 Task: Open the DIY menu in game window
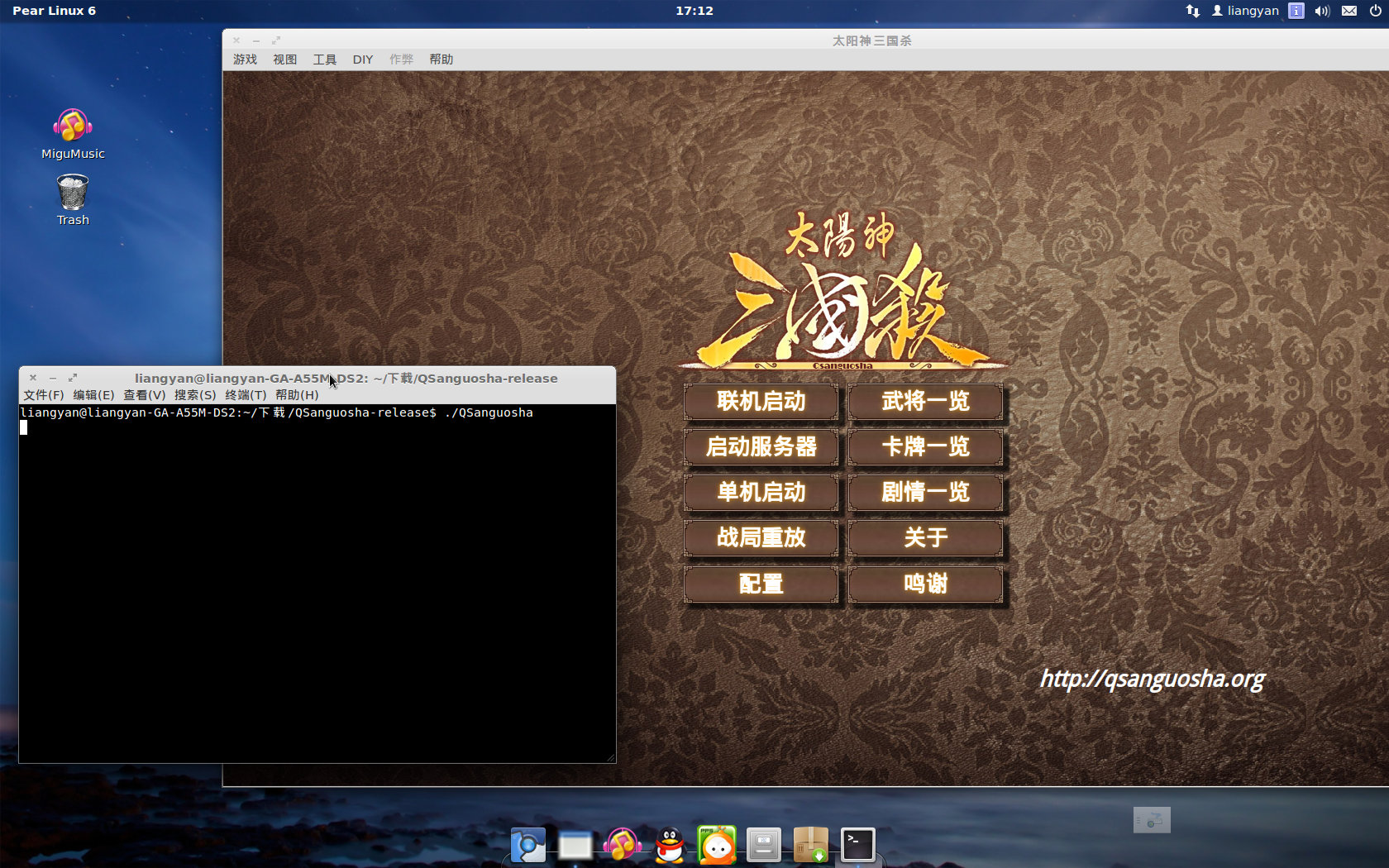point(363,60)
